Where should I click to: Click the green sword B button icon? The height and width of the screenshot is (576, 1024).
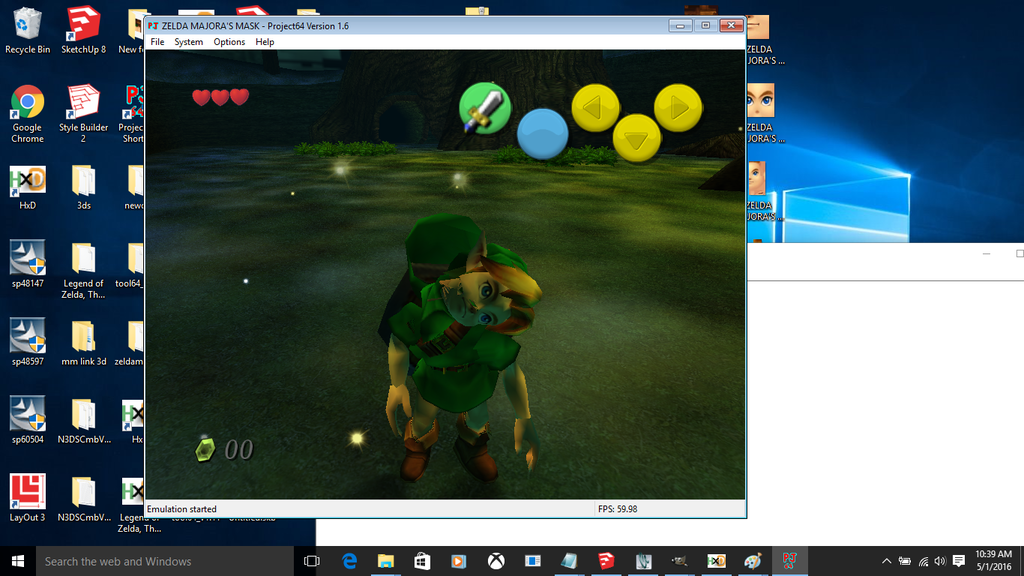(485, 107)
